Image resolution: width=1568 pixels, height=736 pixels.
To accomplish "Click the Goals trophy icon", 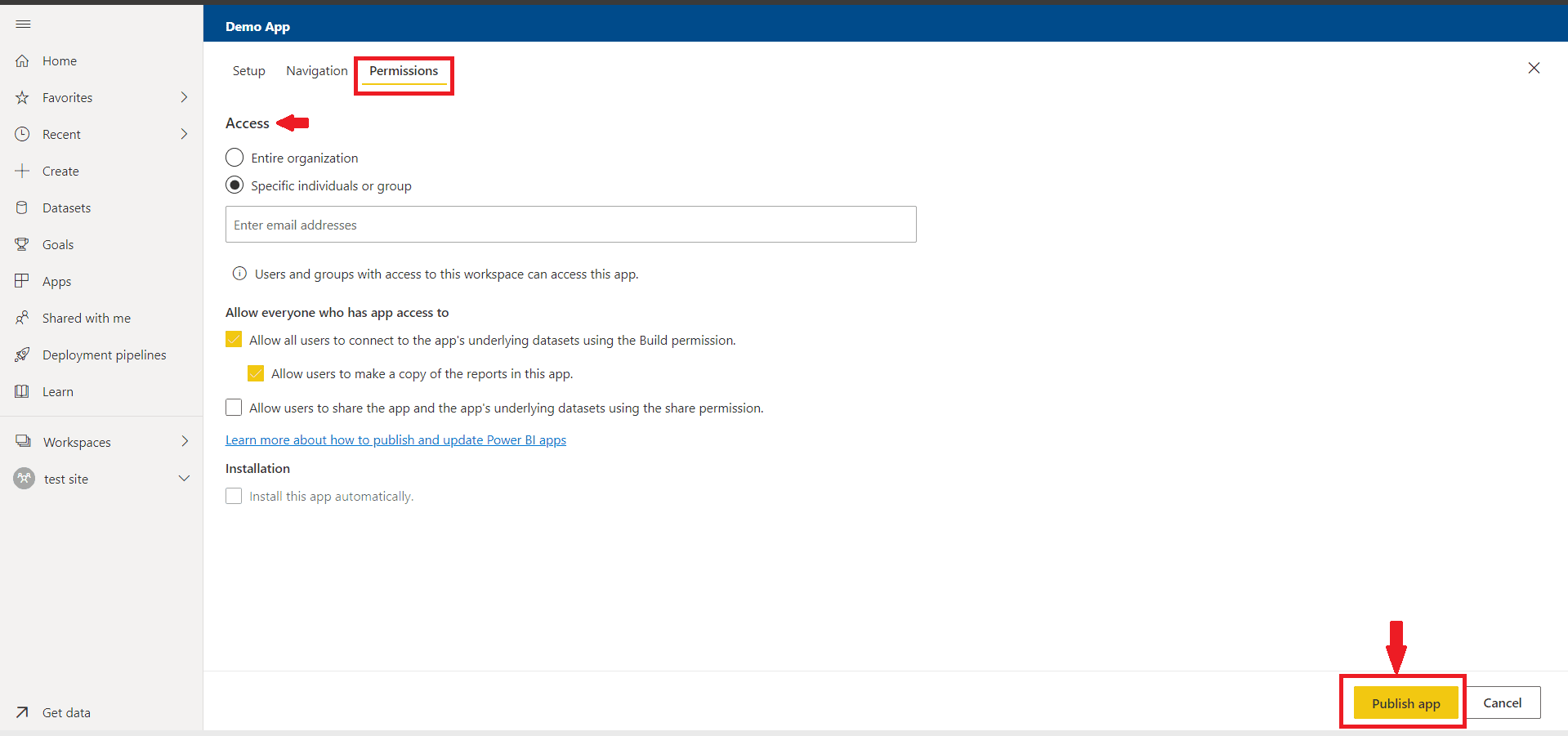I will tap(23, 245).
